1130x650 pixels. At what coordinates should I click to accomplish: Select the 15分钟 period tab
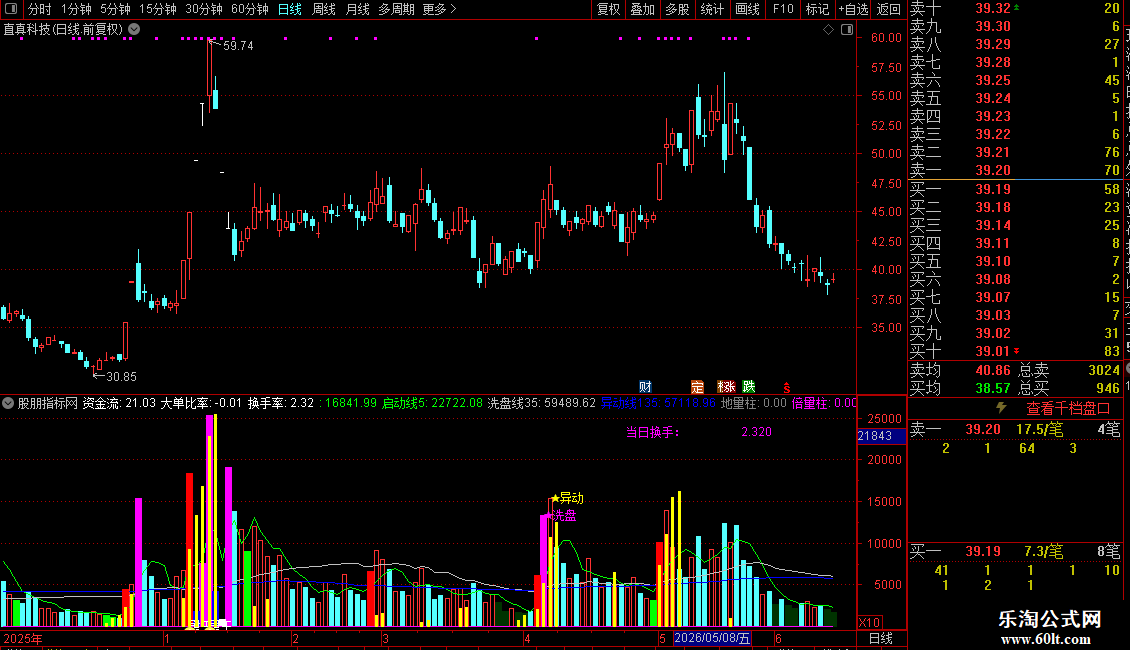[x=158, y=9]
